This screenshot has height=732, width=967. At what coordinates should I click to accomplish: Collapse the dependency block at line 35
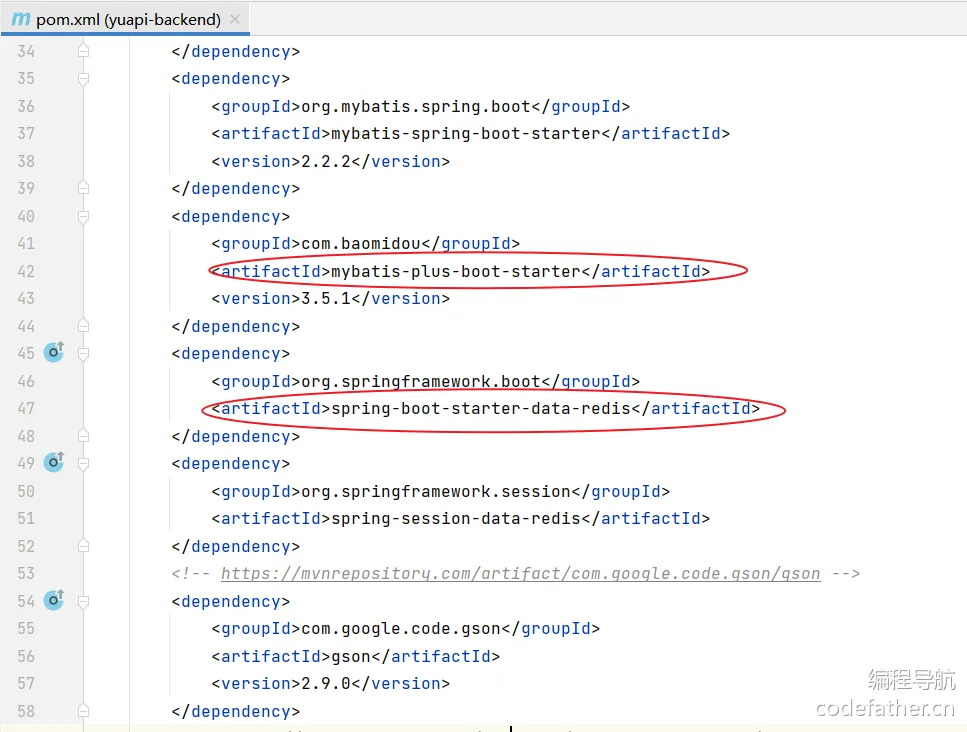[84, 78]
